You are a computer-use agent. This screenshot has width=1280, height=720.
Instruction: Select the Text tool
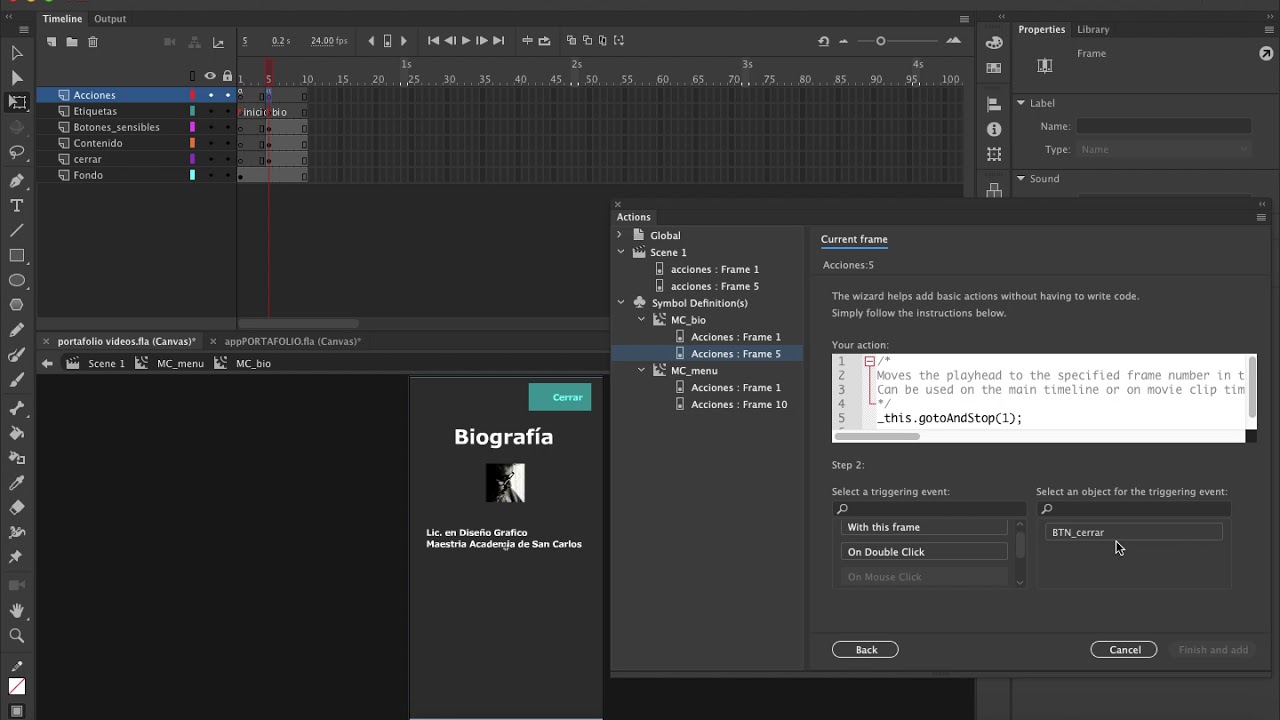click(17, 205)
